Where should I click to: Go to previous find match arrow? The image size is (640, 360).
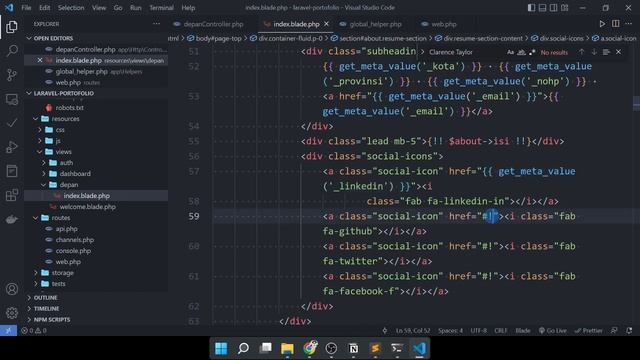pos(581,52)
